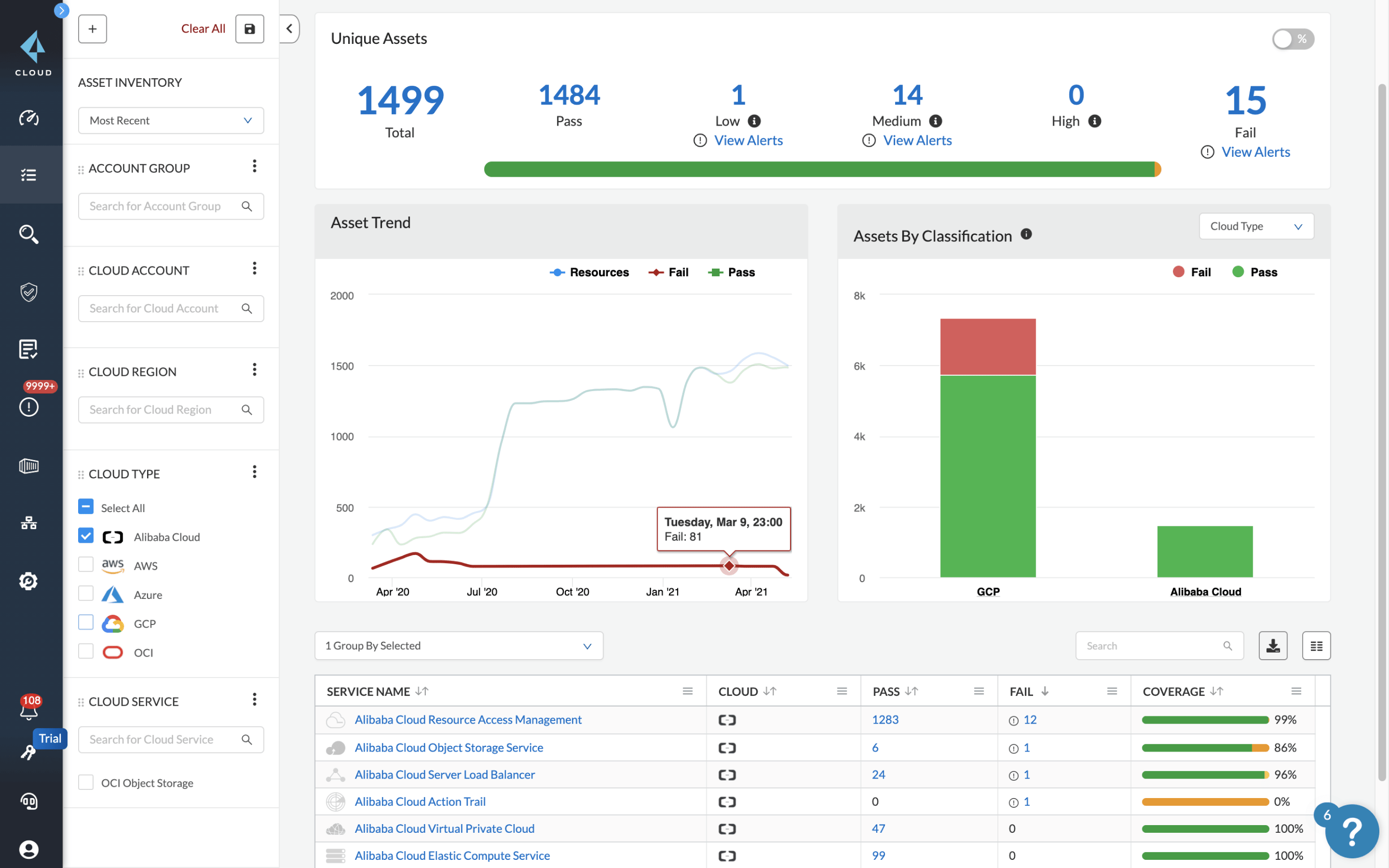Open the 1 Group By Selected dropdown
The image size is (1389, 868).
(458, 646)
